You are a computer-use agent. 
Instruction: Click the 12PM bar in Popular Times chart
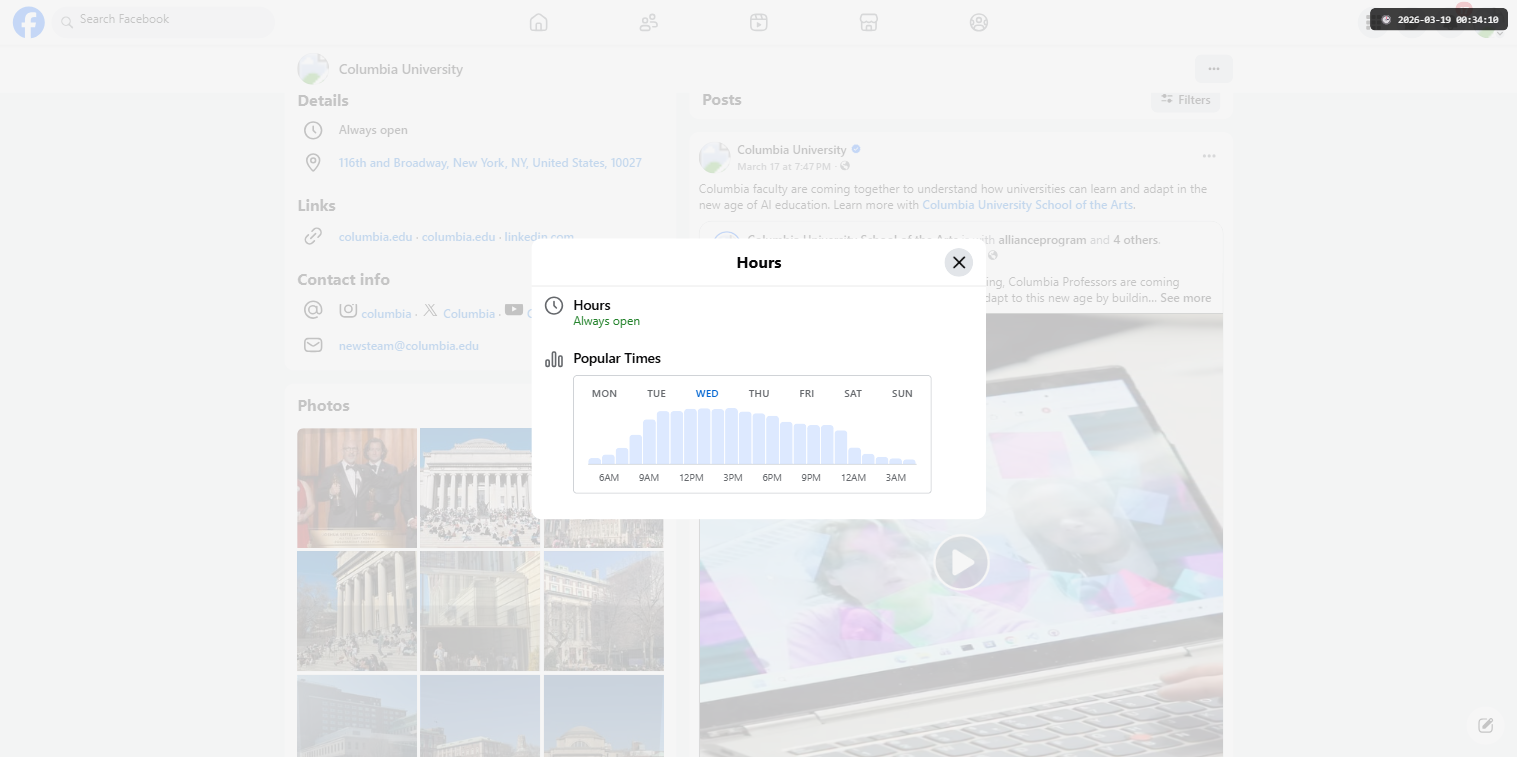(690, 437)
